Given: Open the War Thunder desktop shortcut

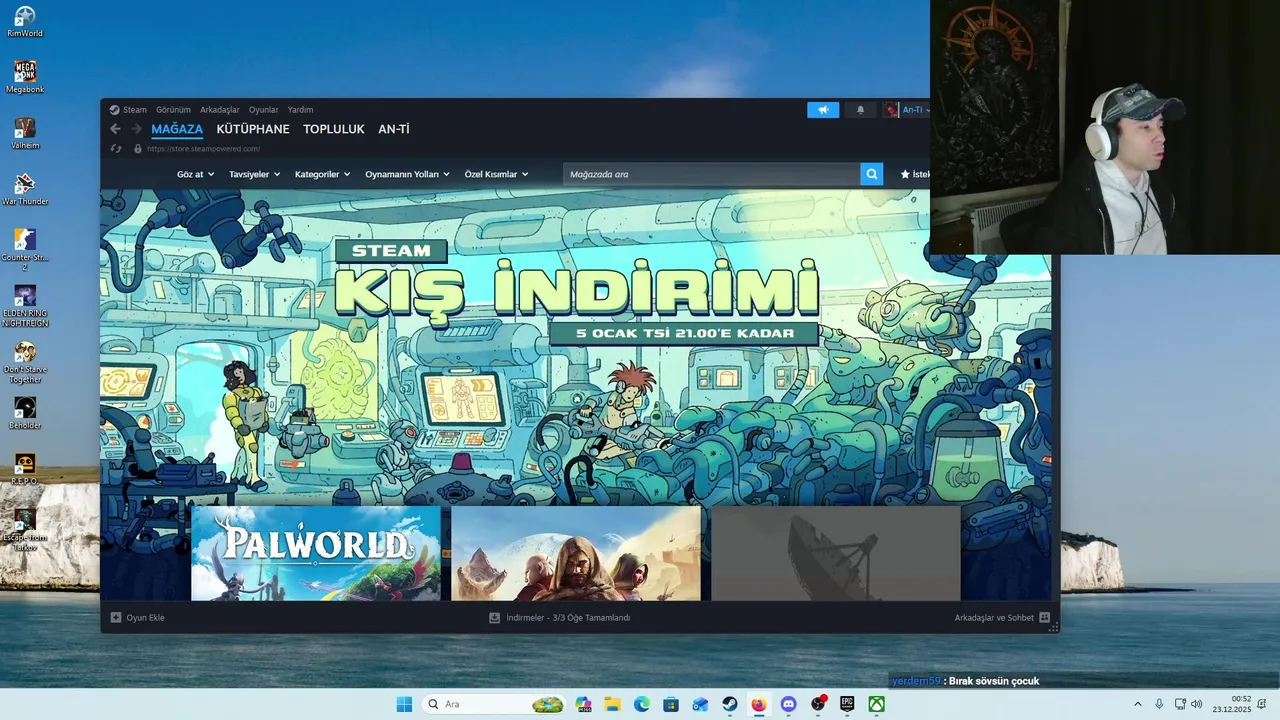Looking at the screenshot, I should tap(25, 190).
